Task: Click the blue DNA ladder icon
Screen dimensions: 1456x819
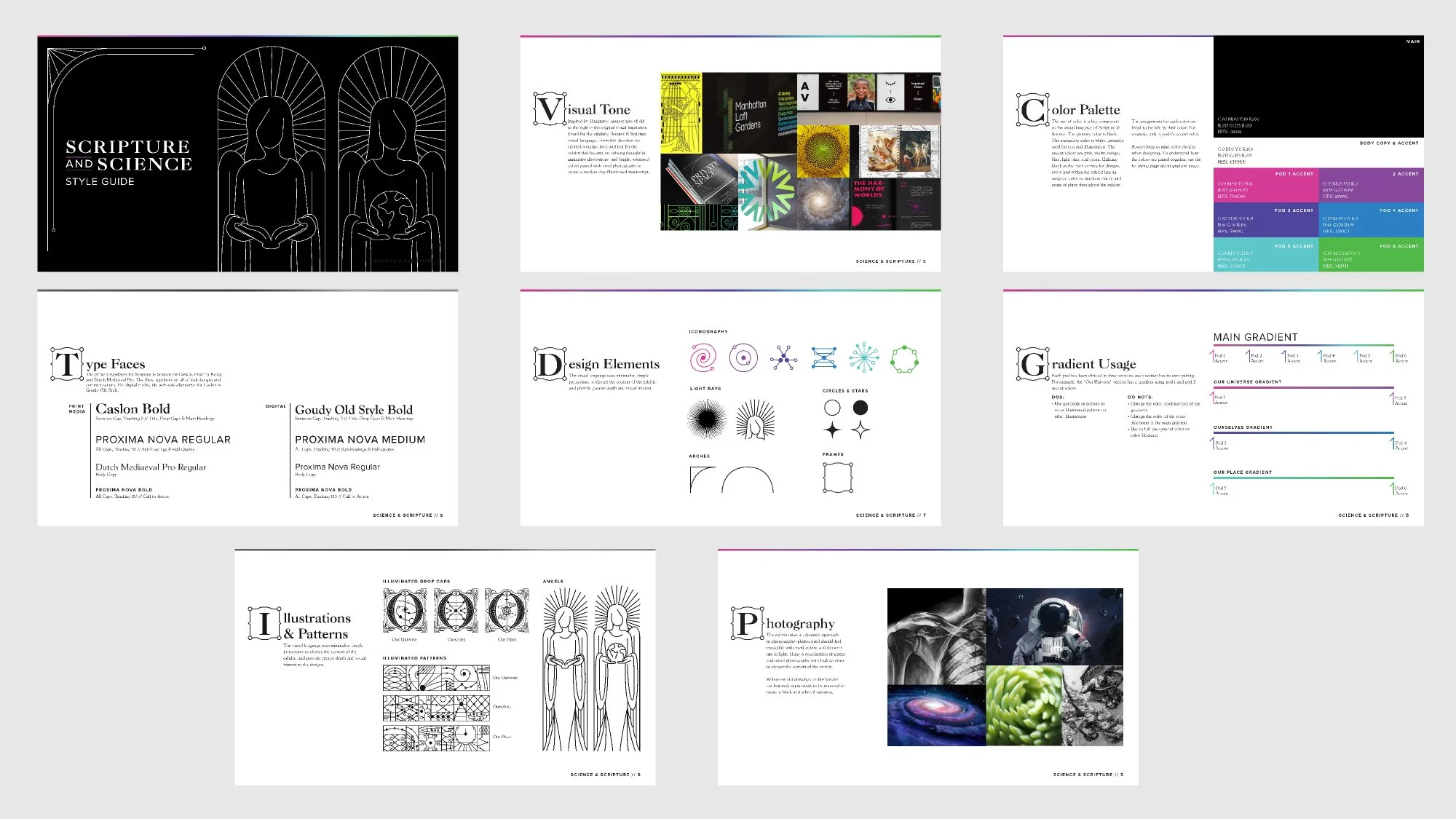Action: coord(823,357)
